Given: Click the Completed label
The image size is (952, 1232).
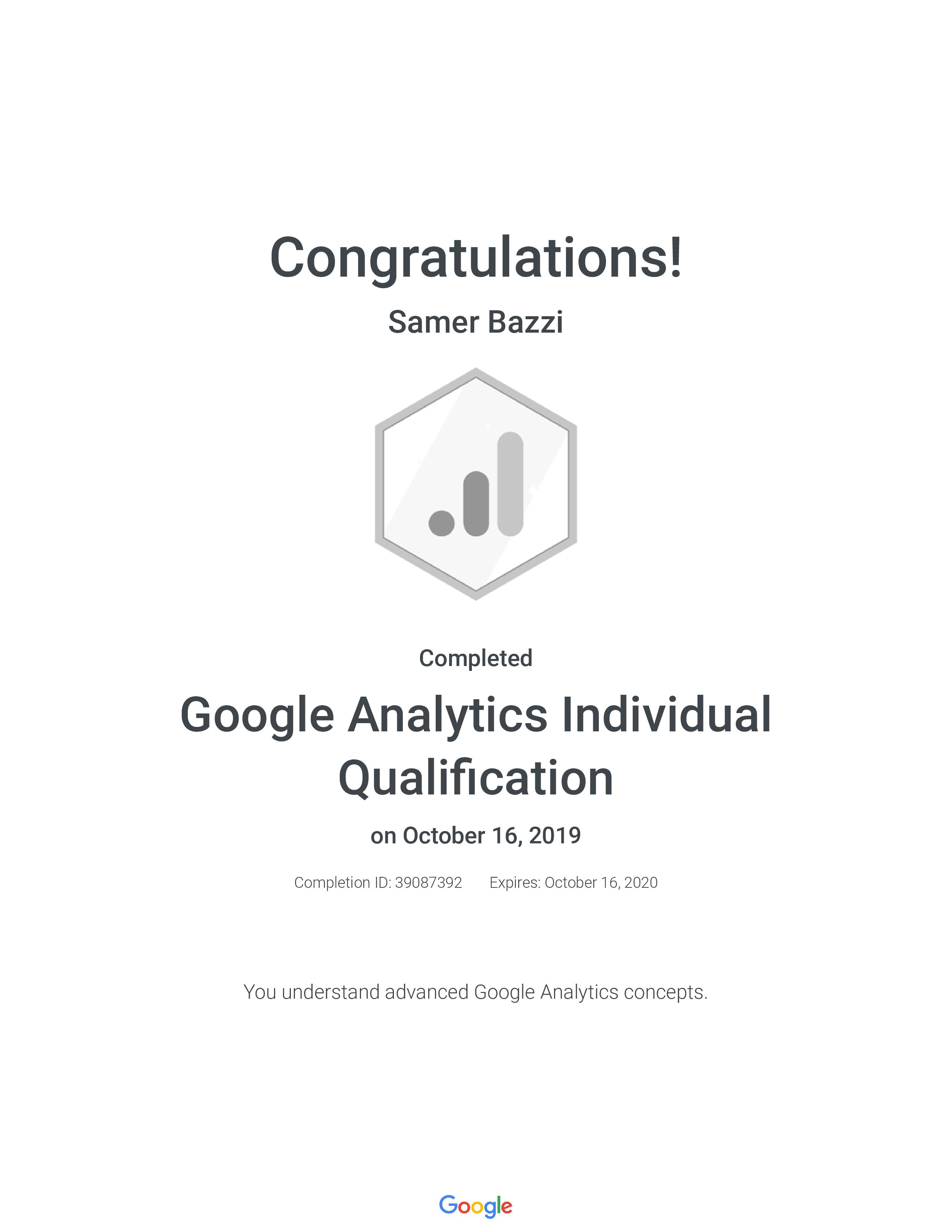Looking at the screenshot, I should point(475,658).
